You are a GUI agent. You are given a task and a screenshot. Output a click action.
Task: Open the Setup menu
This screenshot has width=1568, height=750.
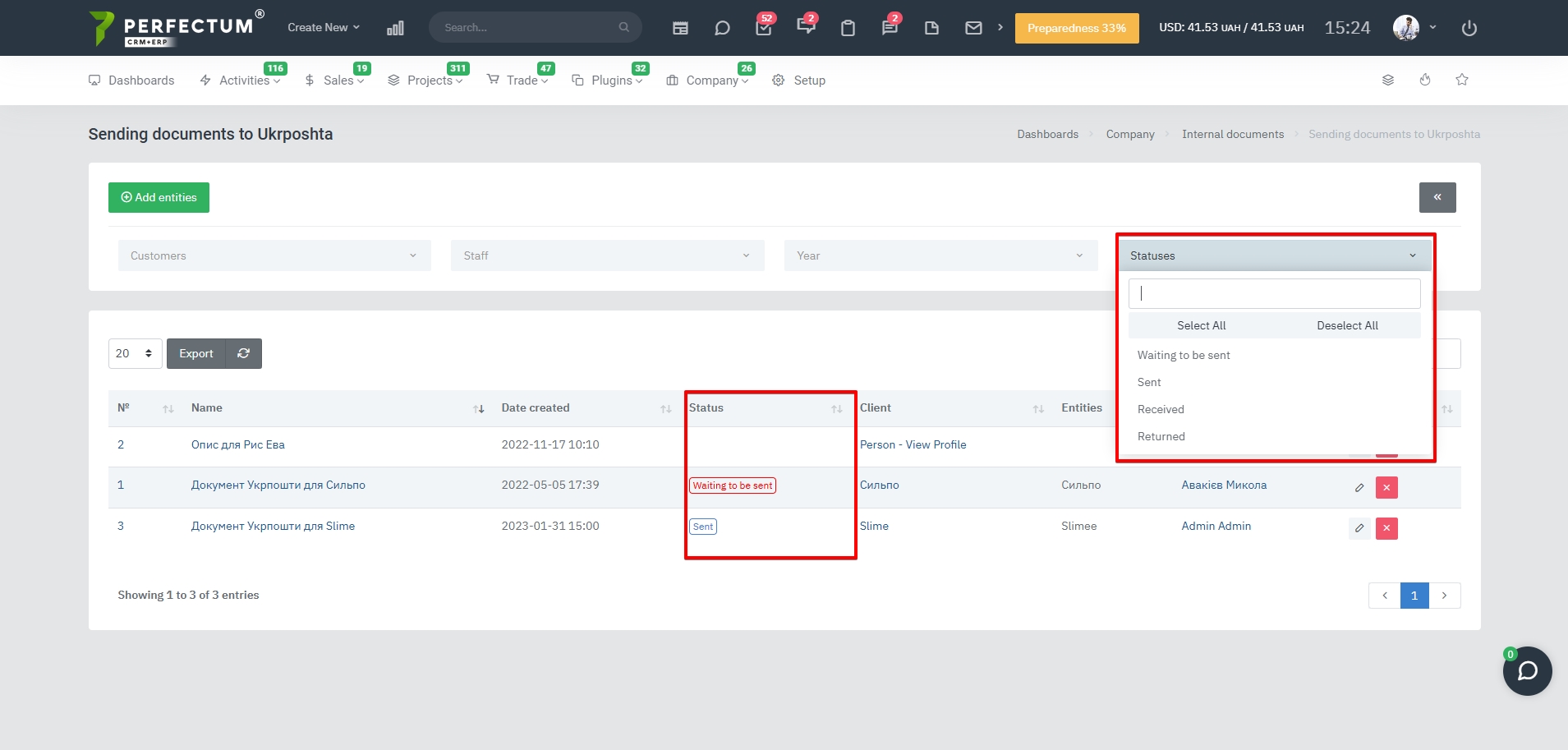tap(799, 81)
